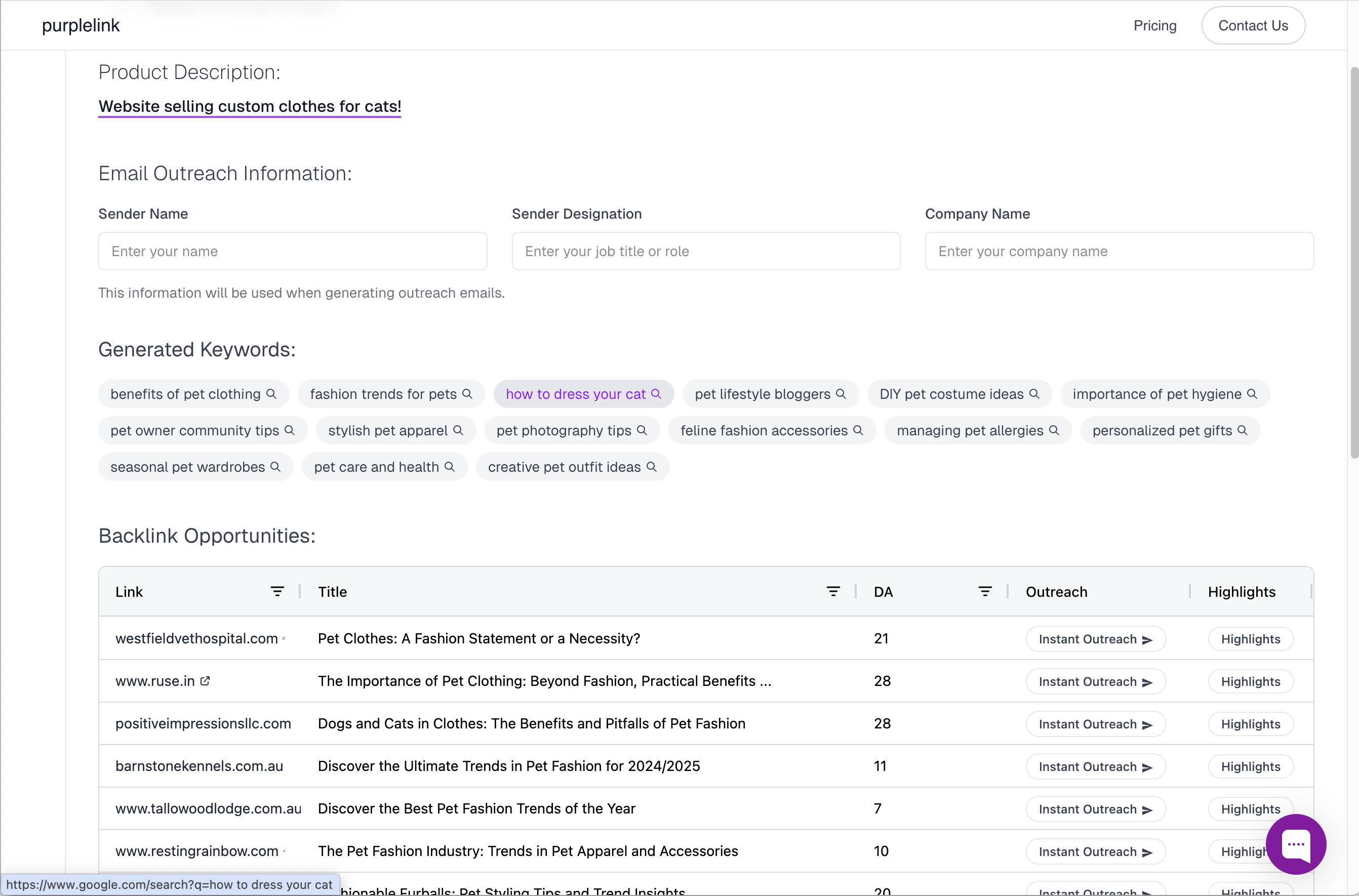The width and height of the screenshot is (1359, 896).
Task: Click search icon on 'seasonal pet wardrobes'
Action: [275, 467]
